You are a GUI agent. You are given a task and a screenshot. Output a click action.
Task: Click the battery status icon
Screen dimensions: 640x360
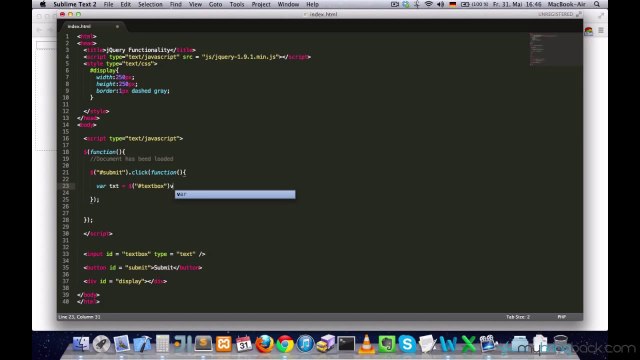465,4
